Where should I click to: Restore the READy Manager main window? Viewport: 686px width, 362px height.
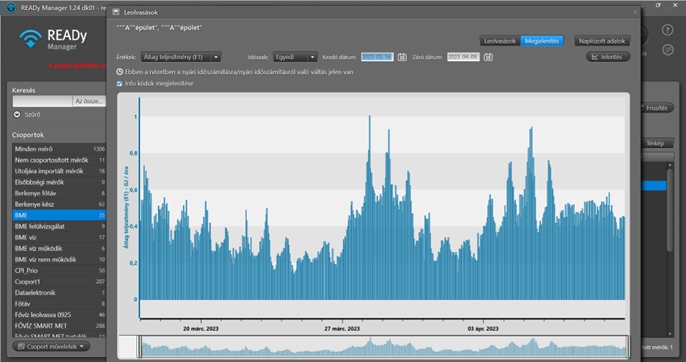point(658,5)
